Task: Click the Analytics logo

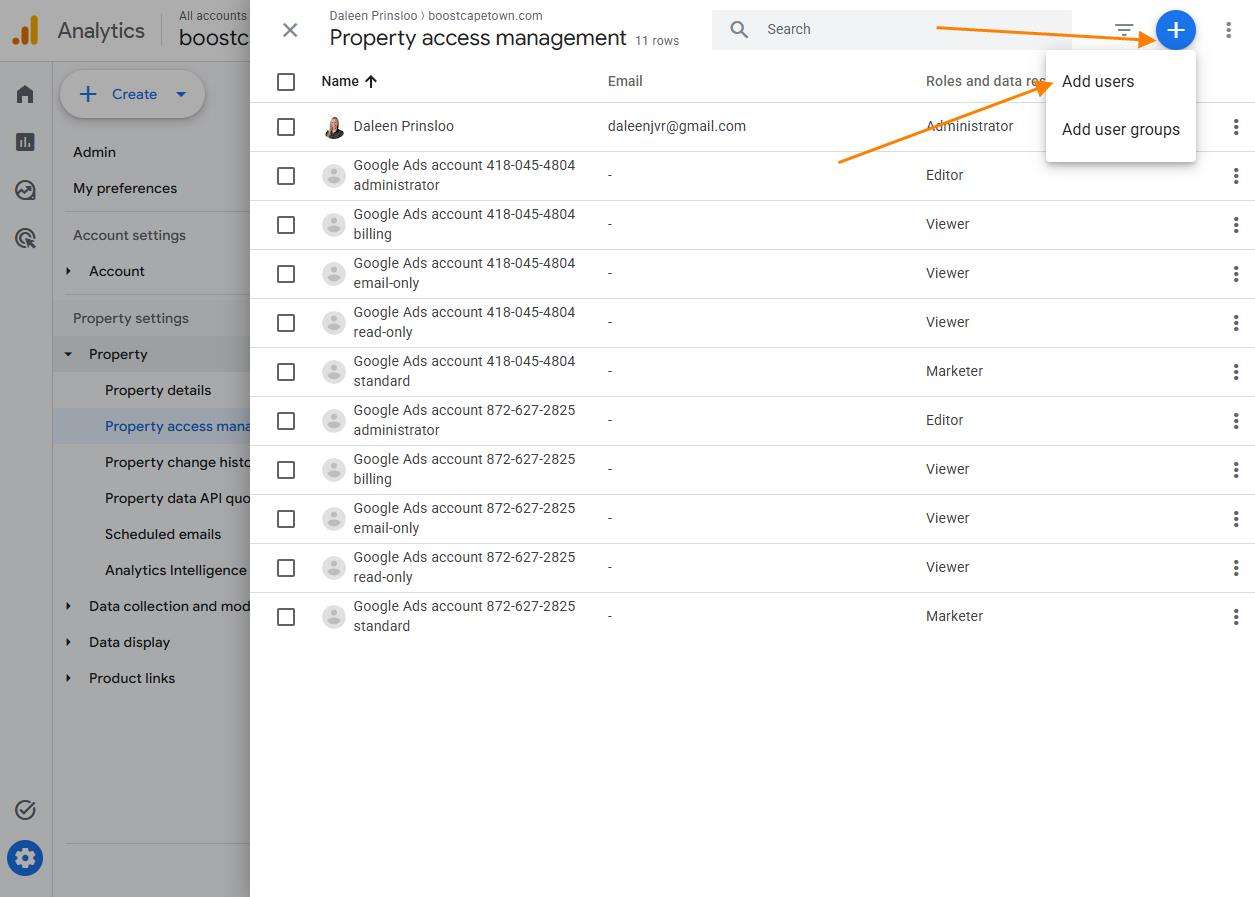Action: click(x=25, y=30)
